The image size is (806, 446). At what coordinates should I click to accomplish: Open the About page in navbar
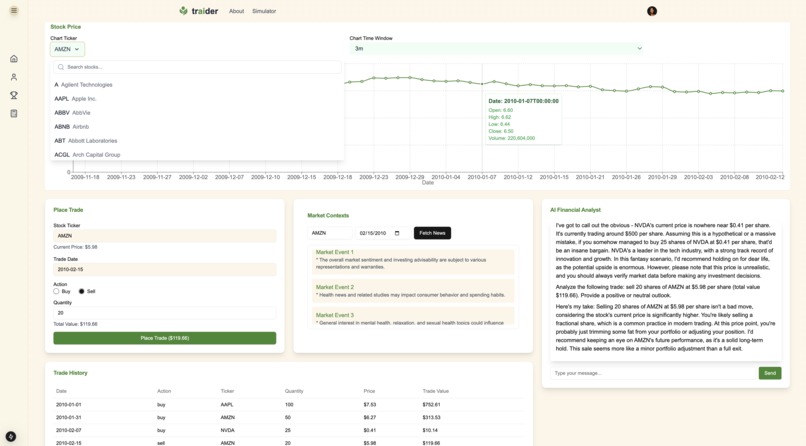coord(236,11)
